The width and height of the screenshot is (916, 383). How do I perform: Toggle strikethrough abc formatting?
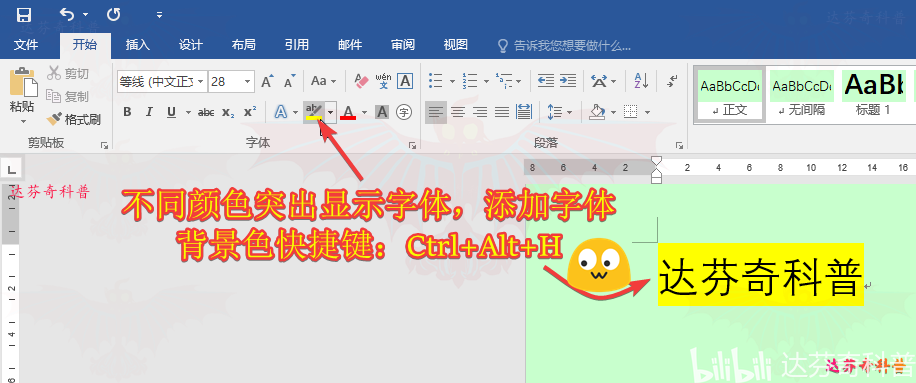click(206, 112)
